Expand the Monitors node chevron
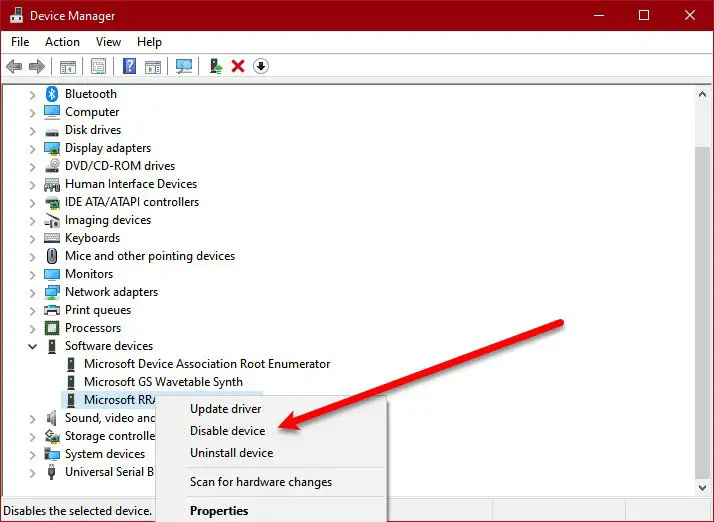714x522 pixels. click(32, 275)
